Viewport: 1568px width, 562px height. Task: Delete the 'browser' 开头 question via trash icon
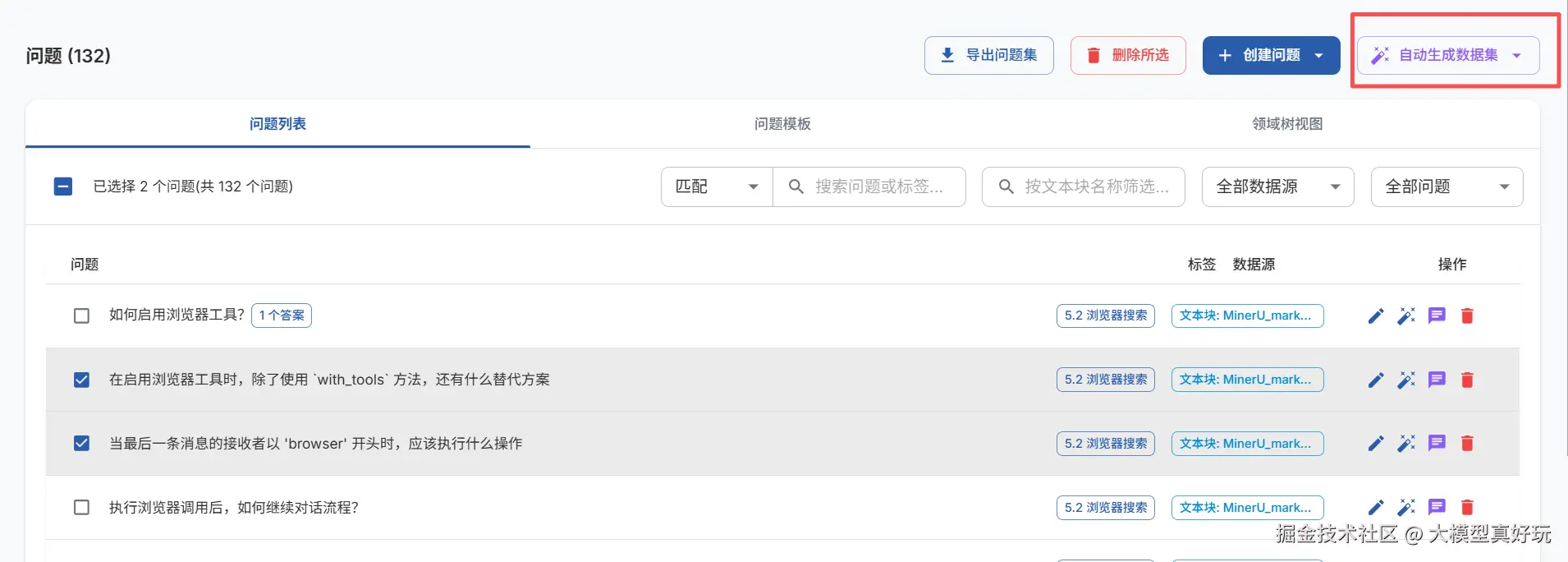[x=1467, y=444]
